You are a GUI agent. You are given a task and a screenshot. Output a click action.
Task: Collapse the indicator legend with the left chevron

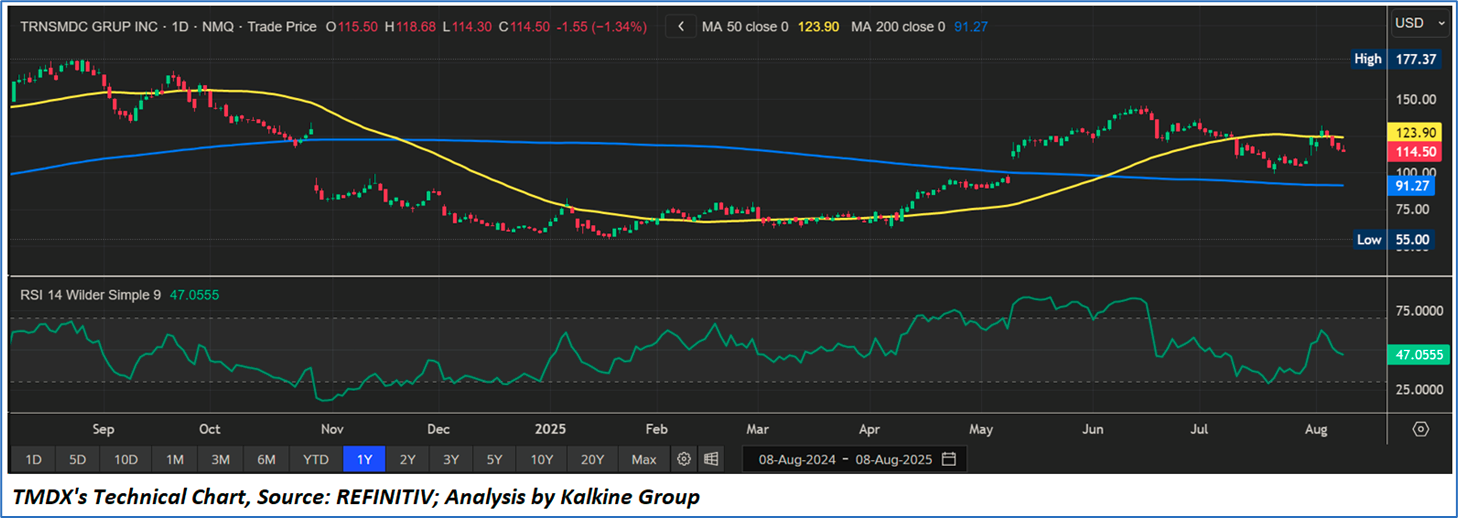681,27
